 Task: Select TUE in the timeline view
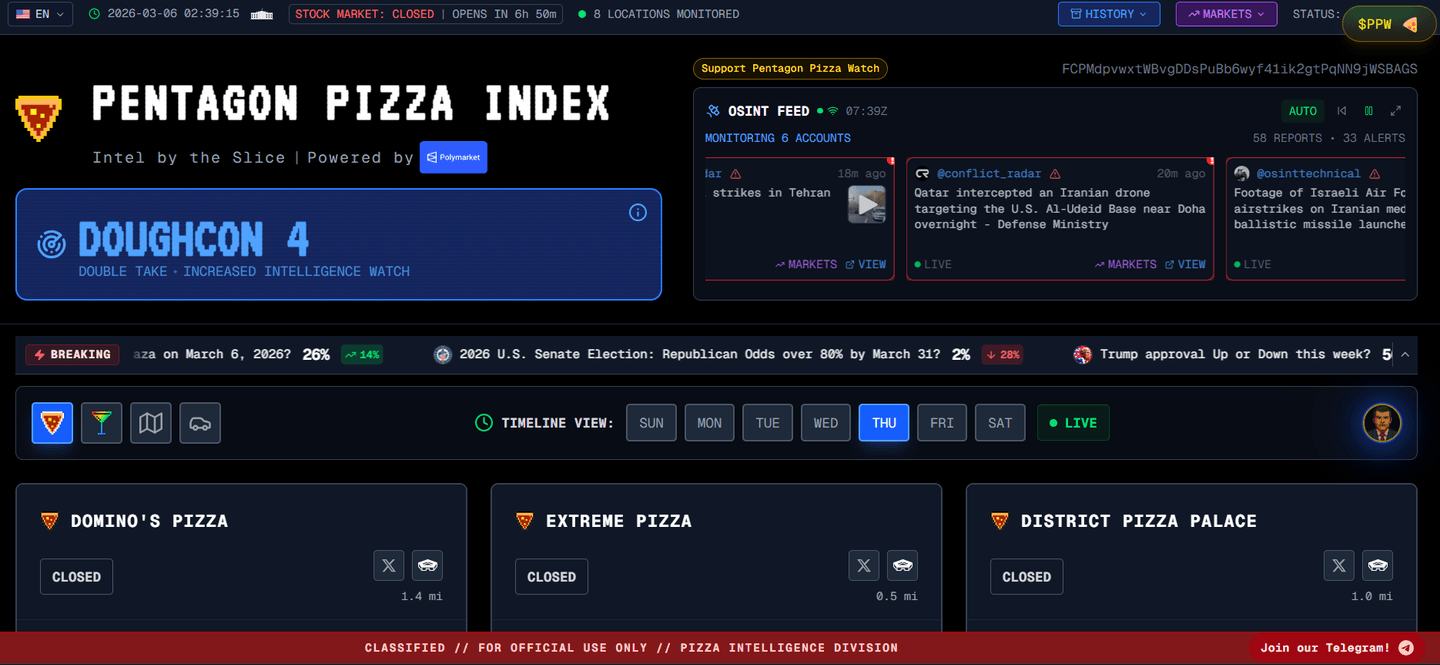tap(767, 423)
